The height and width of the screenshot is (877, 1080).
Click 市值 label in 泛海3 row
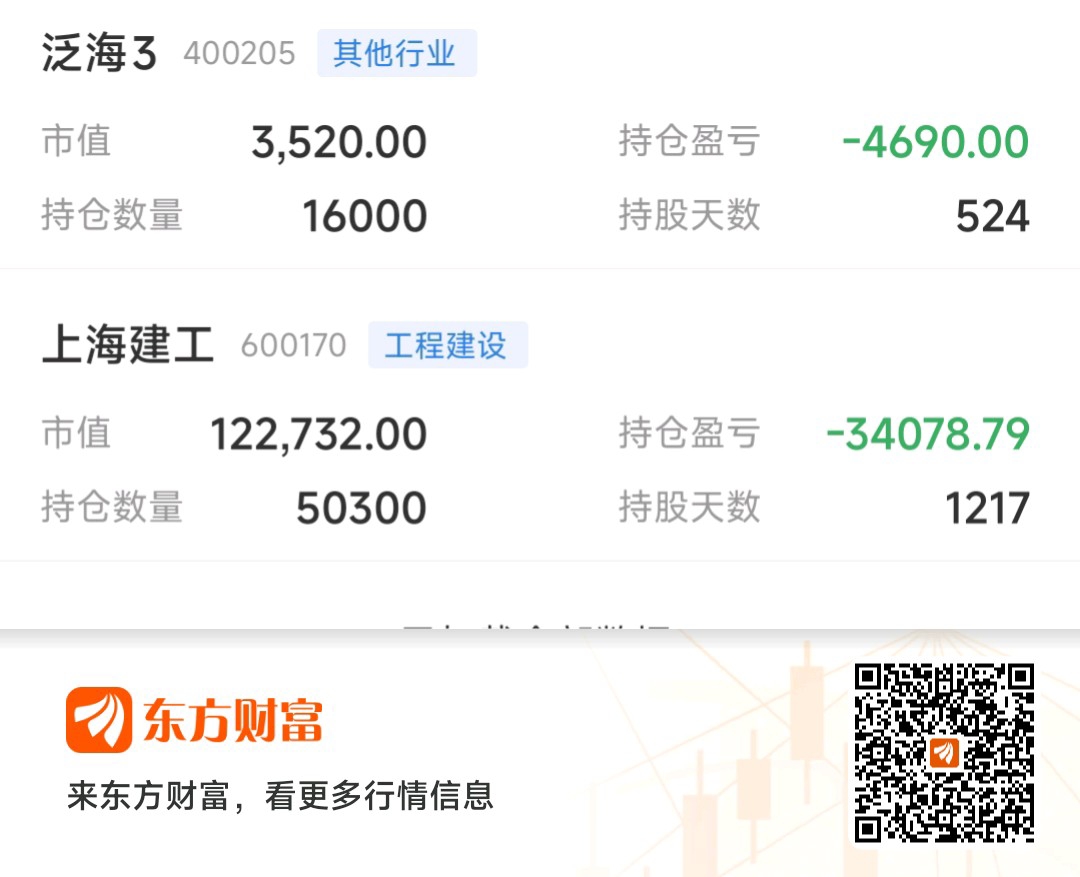(x=76, y=141)
